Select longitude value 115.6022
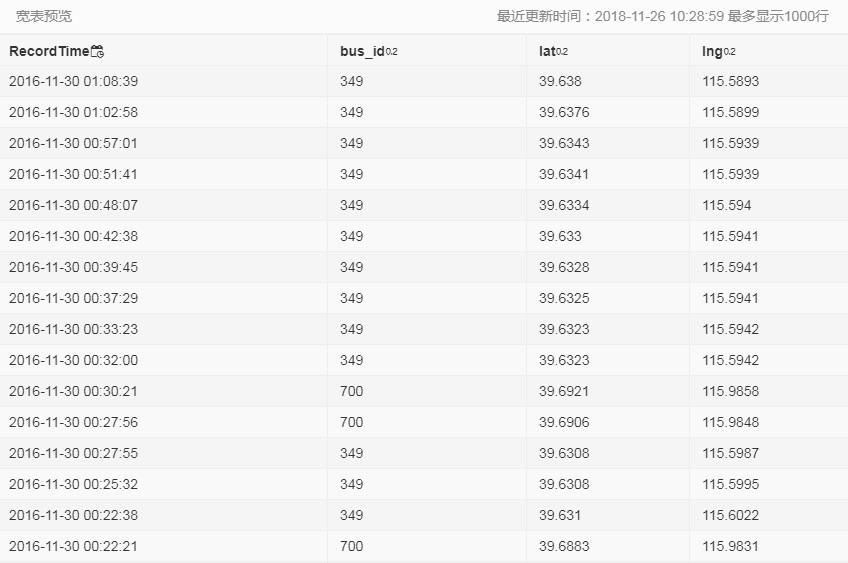The height and width of the screenshot is (563, 848). tap(731, 515)
